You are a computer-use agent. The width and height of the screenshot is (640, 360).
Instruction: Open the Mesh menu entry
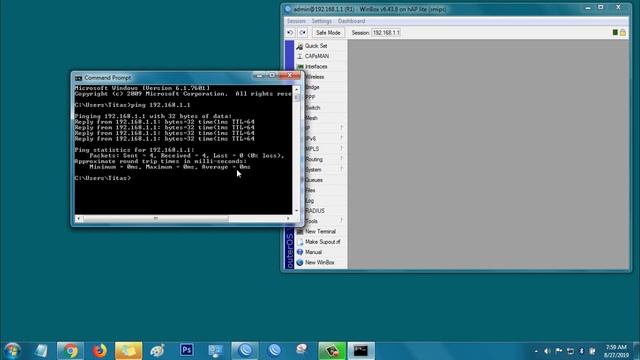coord(311,118)
